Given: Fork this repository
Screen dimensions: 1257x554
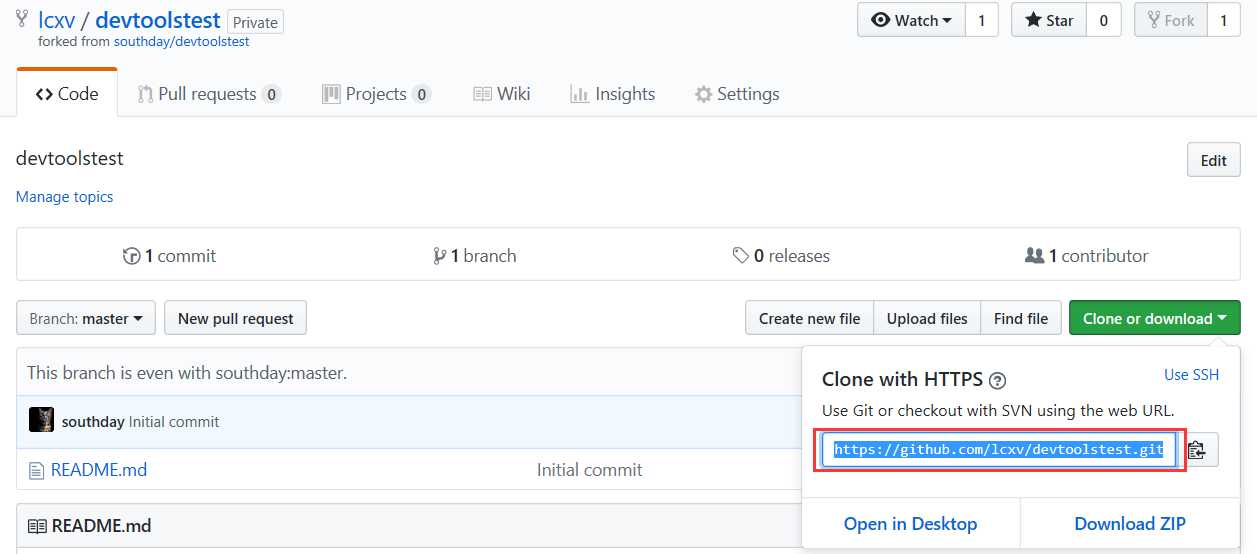Looking at the screenshot, I should 1171,20.
